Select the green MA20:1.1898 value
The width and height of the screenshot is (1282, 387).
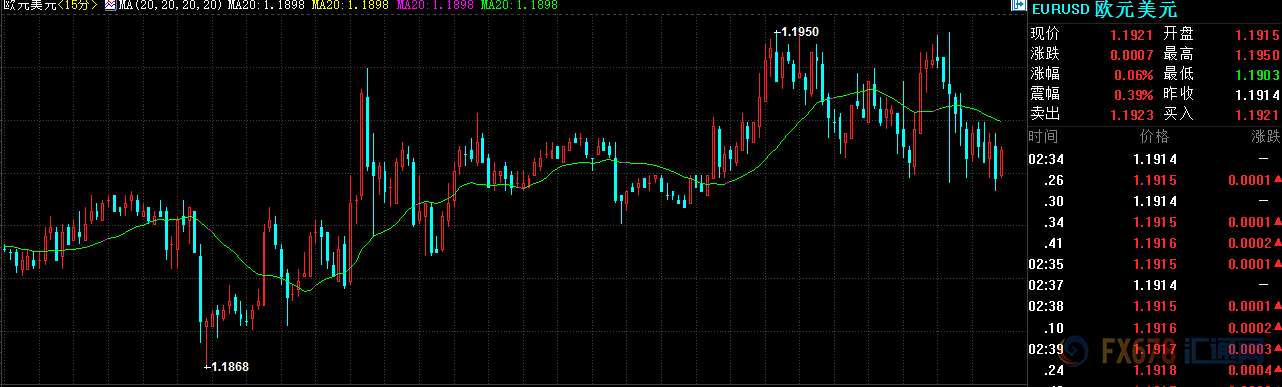[x=519, y=6]
